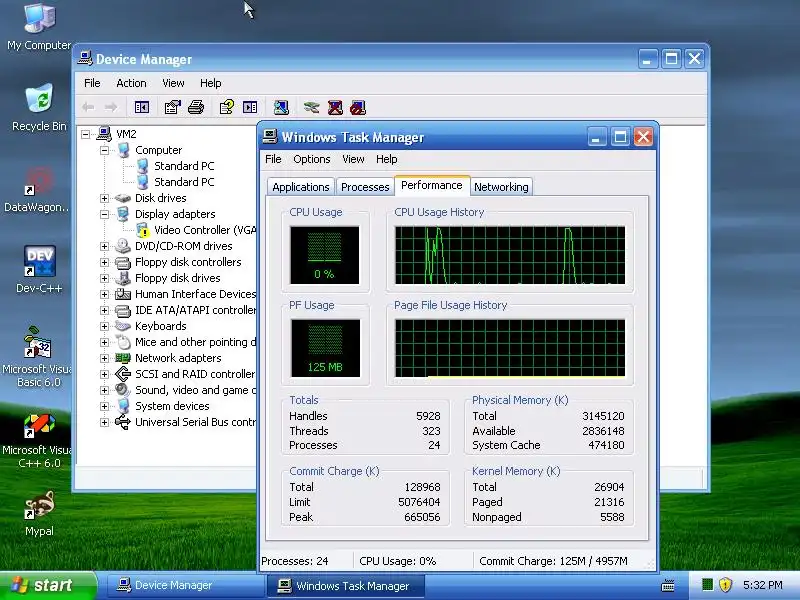Viewport: 800px width, 600px height.
Task: Click the PF Usage 125 MB gauge
Action: point(325,348)
